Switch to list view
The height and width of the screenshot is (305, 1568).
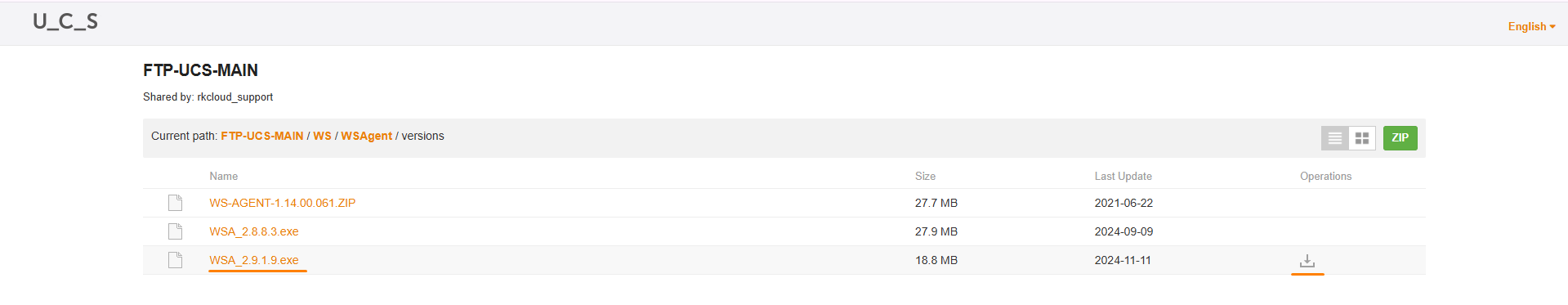1334,138
